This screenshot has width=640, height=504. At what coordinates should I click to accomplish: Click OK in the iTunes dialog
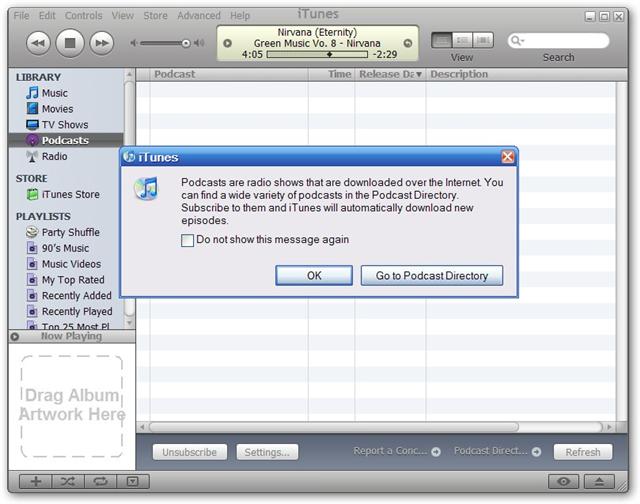point(314,276)
